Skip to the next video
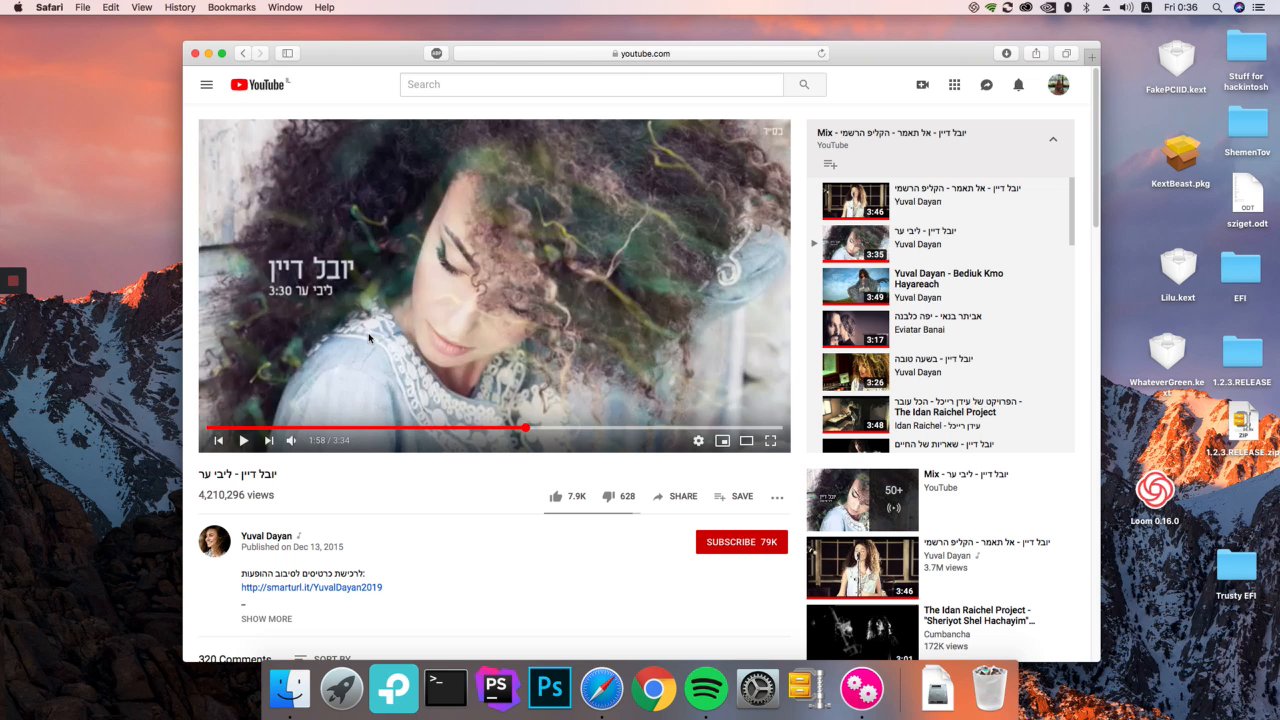1280x720 pixels. coord(268,440)
